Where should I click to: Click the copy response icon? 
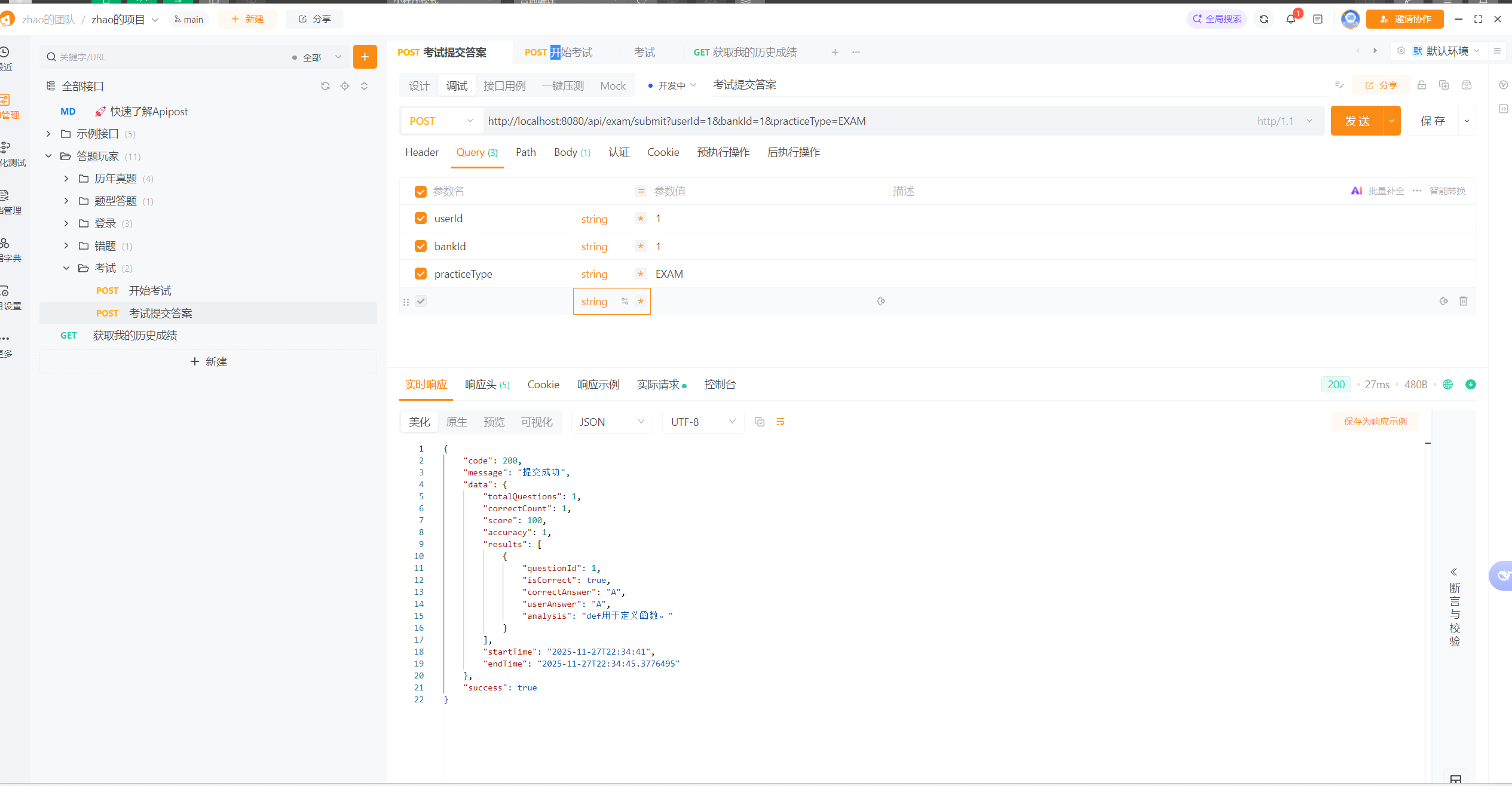(x=760, y=422)
